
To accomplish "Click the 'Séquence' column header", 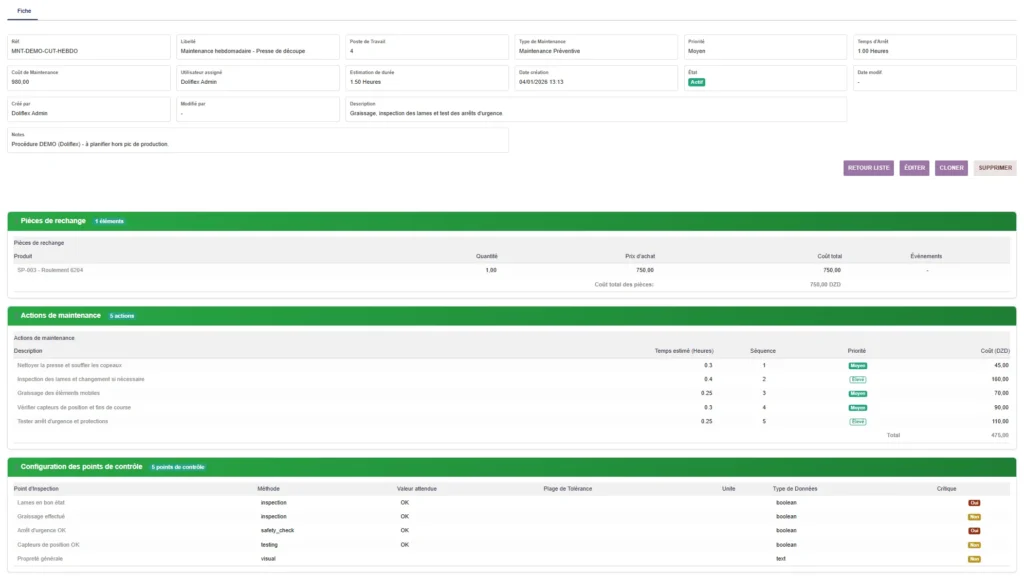I will coord(762,351).
